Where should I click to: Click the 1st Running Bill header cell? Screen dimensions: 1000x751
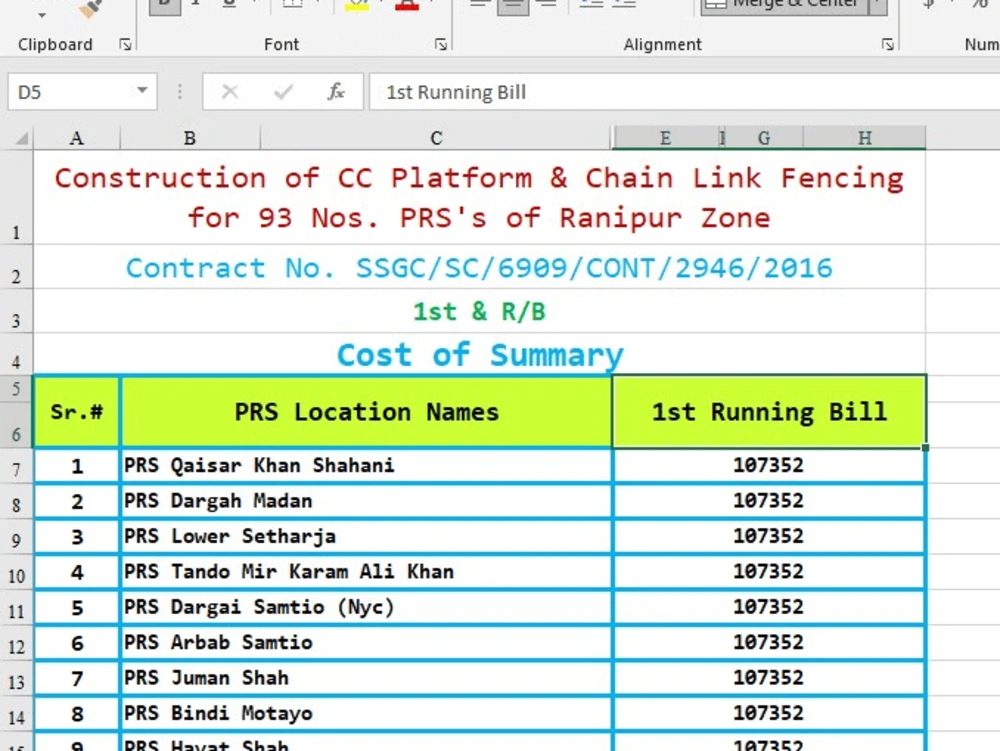[768, 412]
